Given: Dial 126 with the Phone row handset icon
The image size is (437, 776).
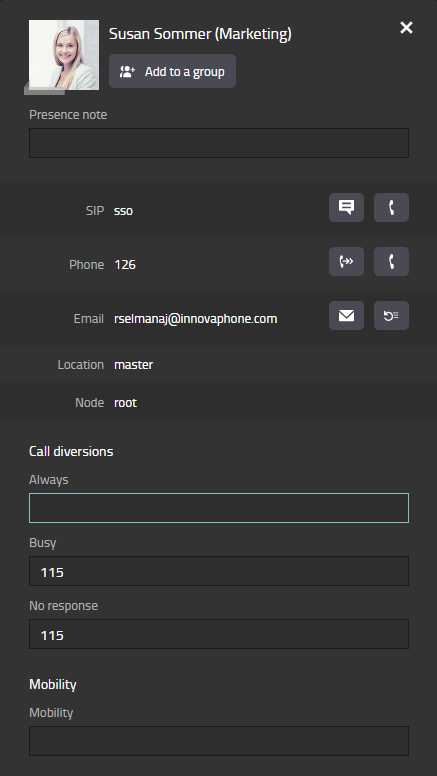Looking at the screenshot, I should pos(391,261).
